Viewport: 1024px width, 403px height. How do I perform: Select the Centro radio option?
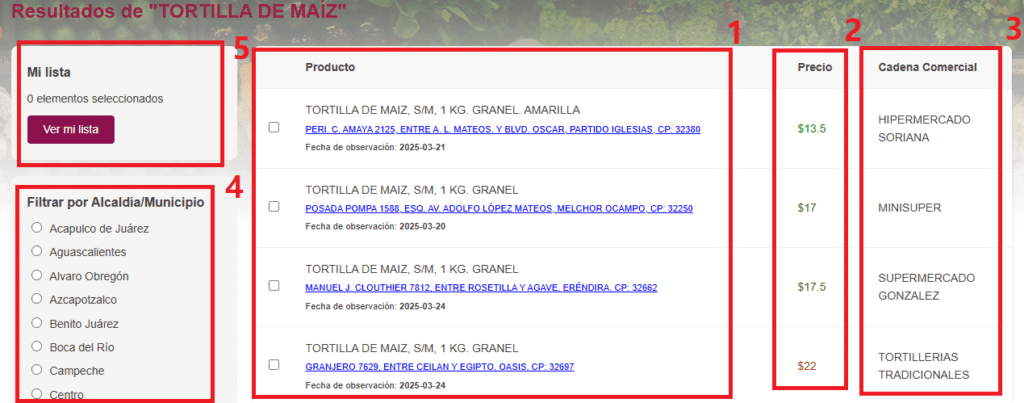37,394
